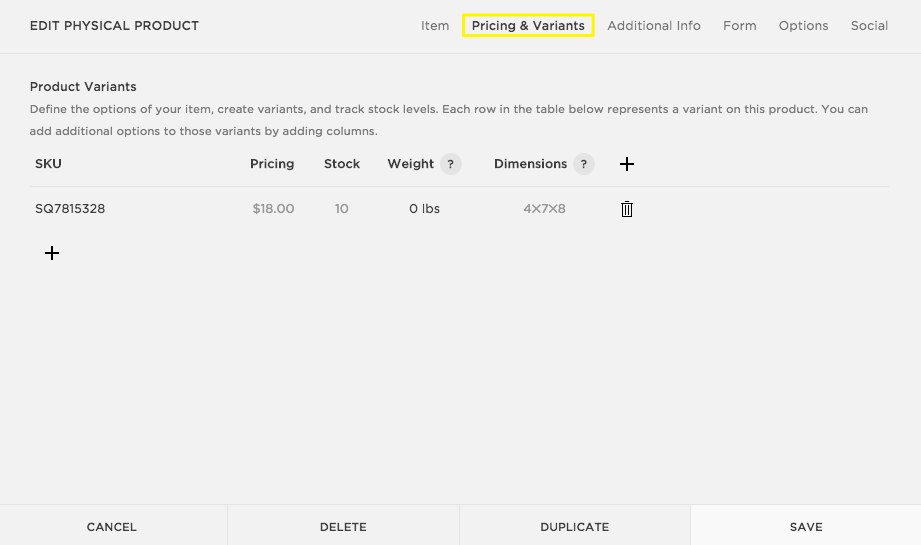The height and width of the screenshot is (545, 921).
Task: Click the SKU field SQ7815328
Action: click(x=70, y=209)
